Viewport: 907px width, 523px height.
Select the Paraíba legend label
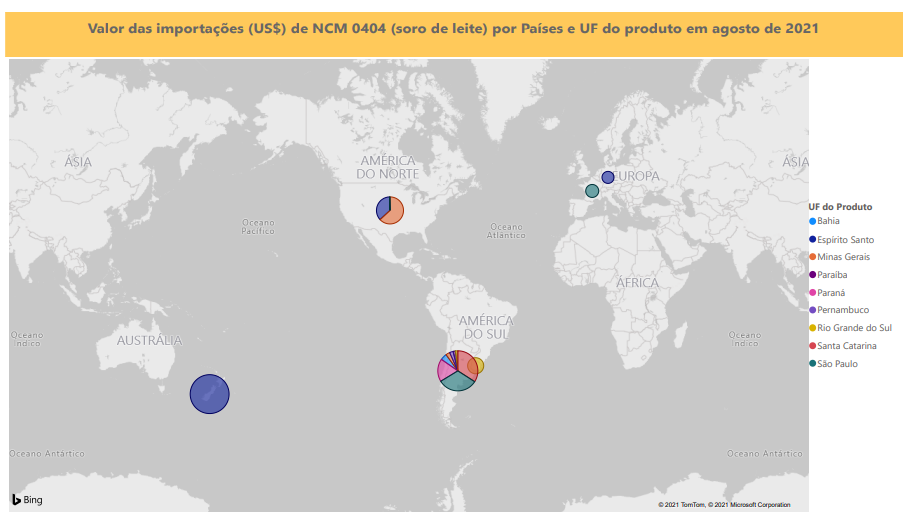pyautogui.click(x=832, y=275)
